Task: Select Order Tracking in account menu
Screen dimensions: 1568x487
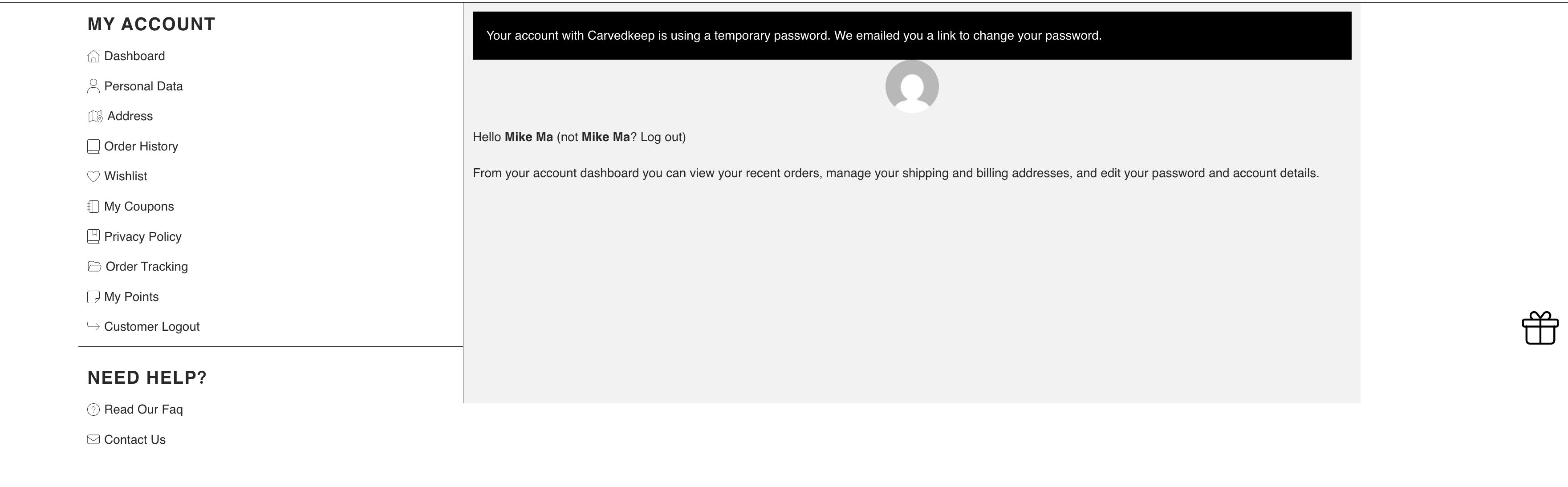Action: coord(147,267)
